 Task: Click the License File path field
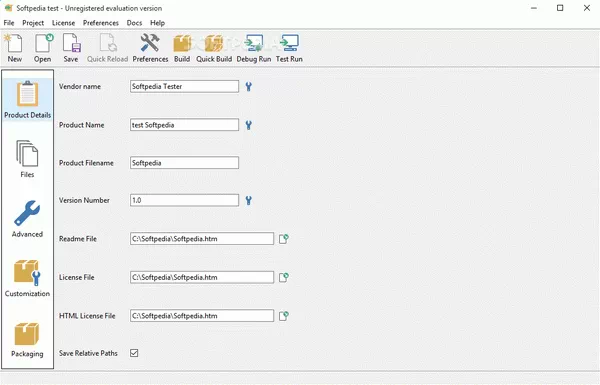pos(202,277)
